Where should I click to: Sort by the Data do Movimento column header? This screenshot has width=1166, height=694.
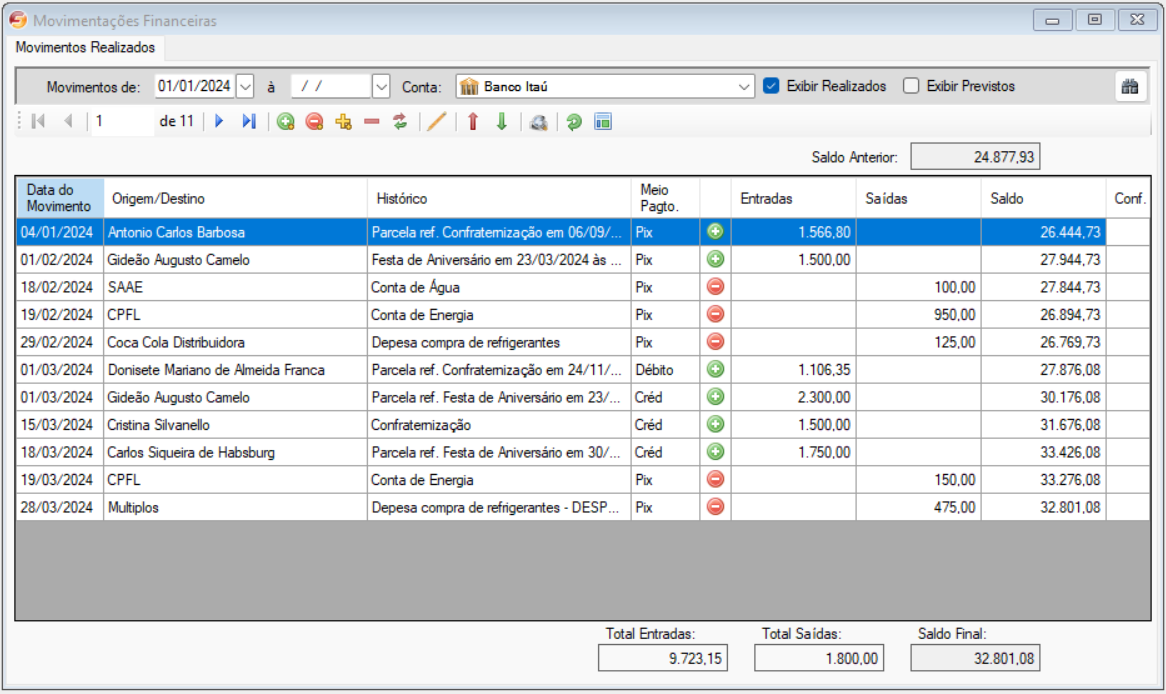click(x=59, y=199)
